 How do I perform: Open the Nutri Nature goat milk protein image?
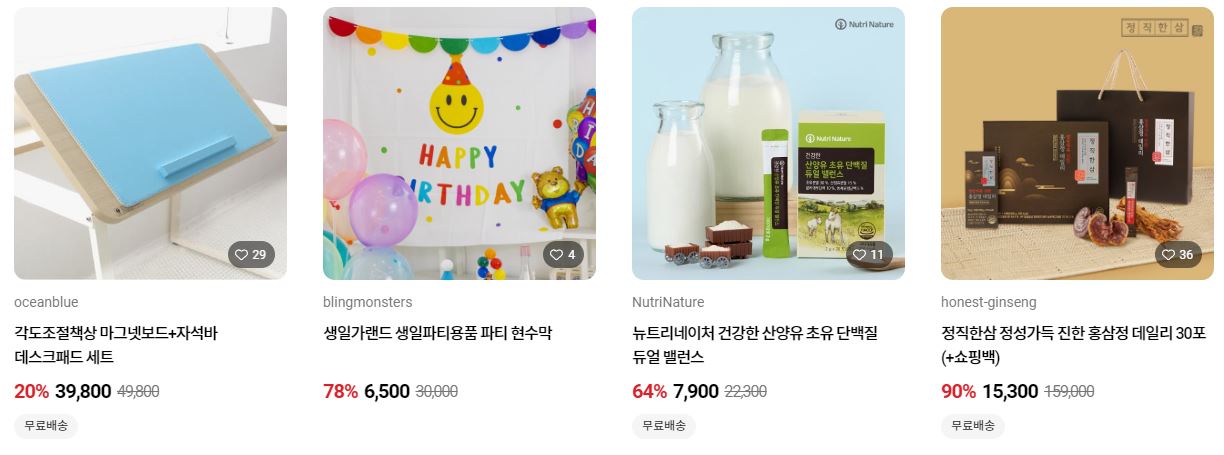(x=768, y=143)
